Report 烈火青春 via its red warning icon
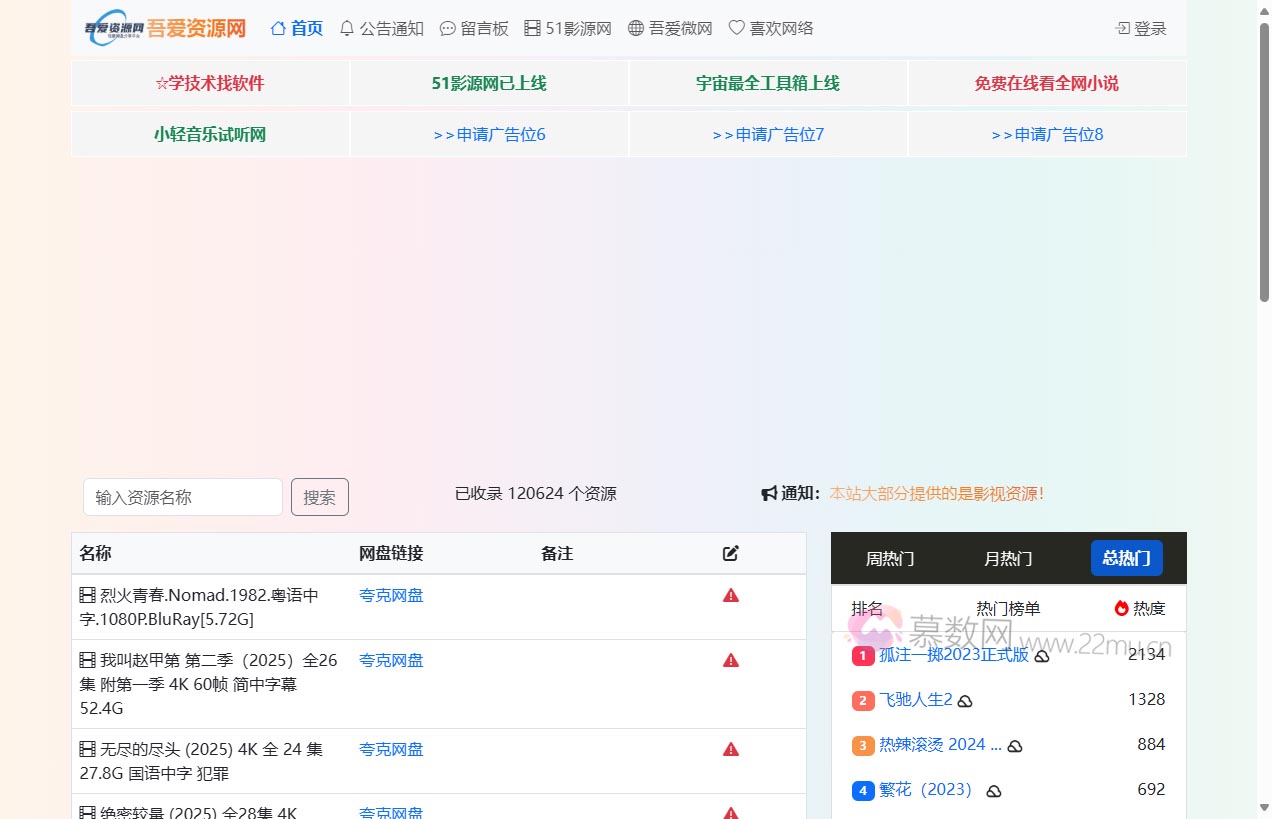 730,594
